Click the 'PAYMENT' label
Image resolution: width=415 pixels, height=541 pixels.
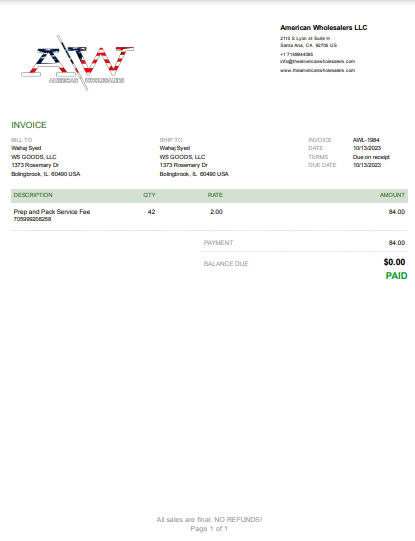tap(218, 243)
